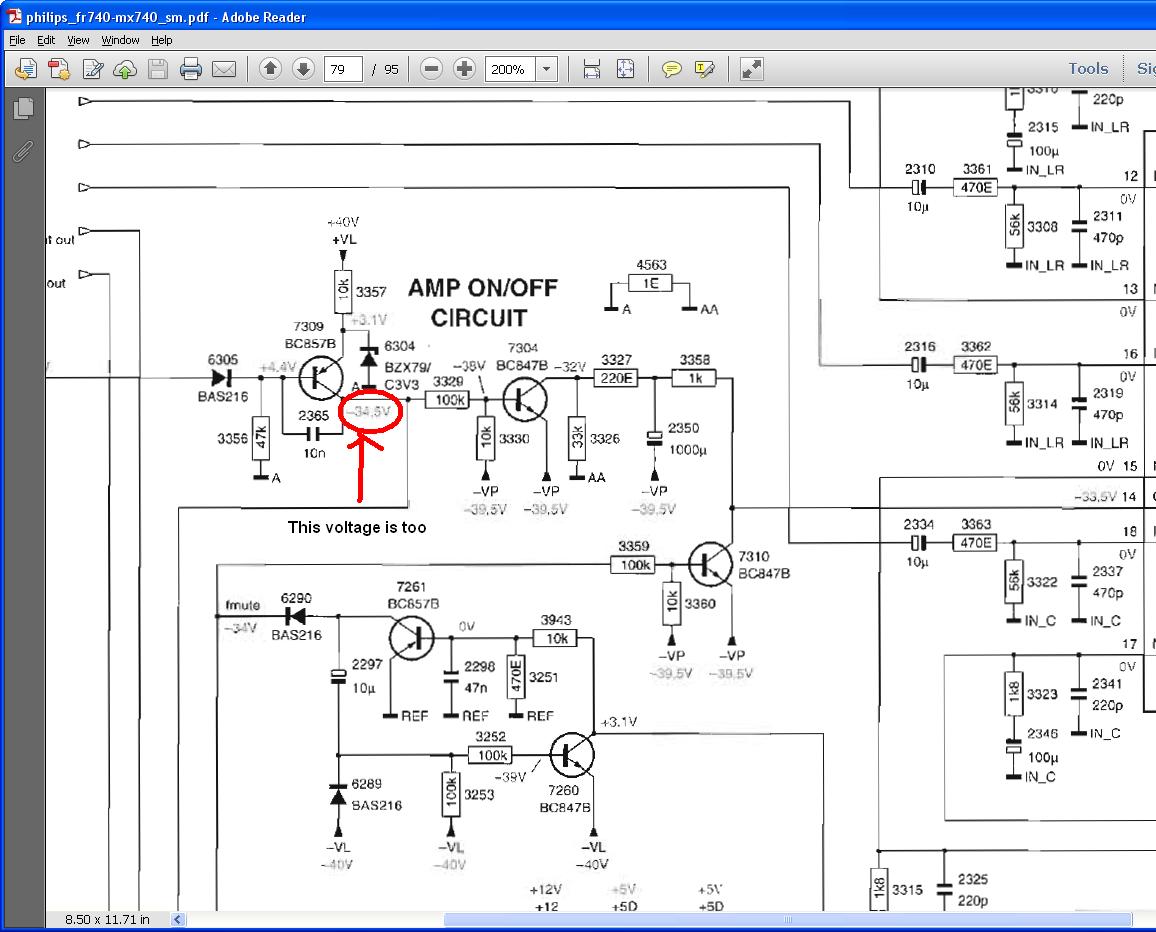Show the attachments paperclip panel
This screenshot has height=932, width=1156.
pos(24,151)
